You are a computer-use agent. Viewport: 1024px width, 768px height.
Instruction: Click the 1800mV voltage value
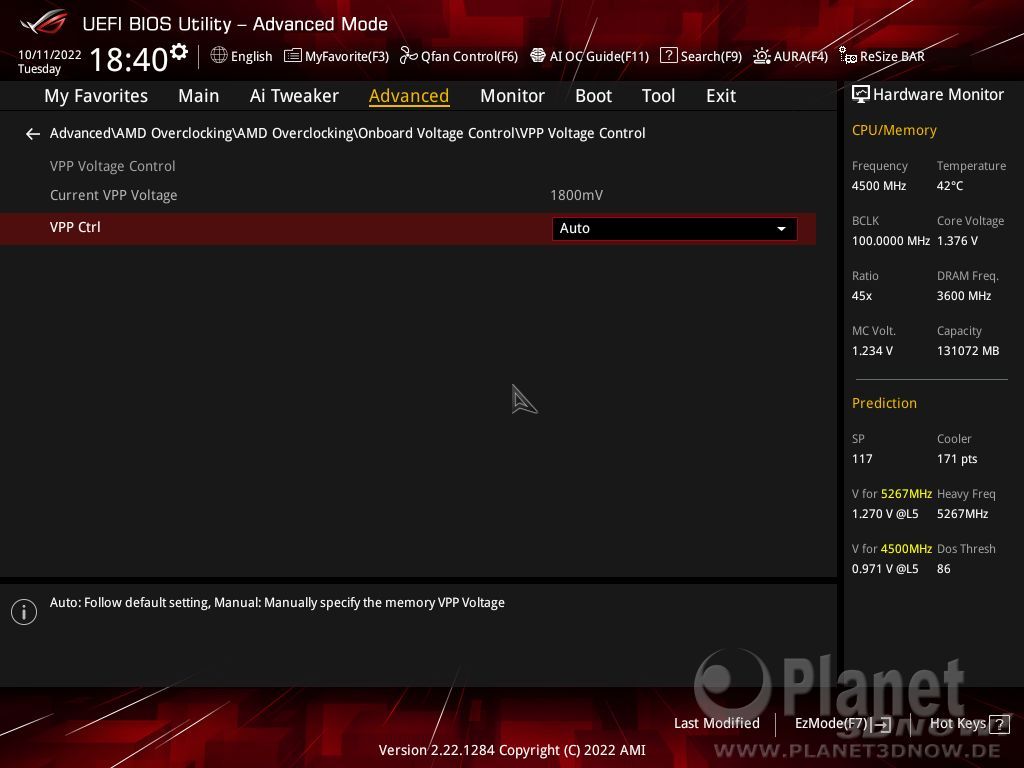[576, 195]
